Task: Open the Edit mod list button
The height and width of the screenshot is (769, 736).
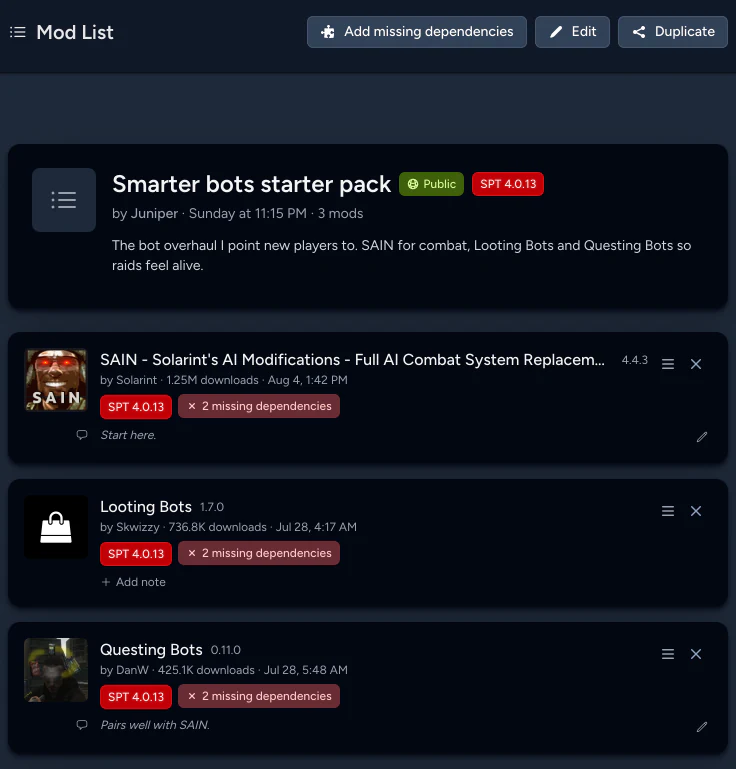Action: click(572, 32)
